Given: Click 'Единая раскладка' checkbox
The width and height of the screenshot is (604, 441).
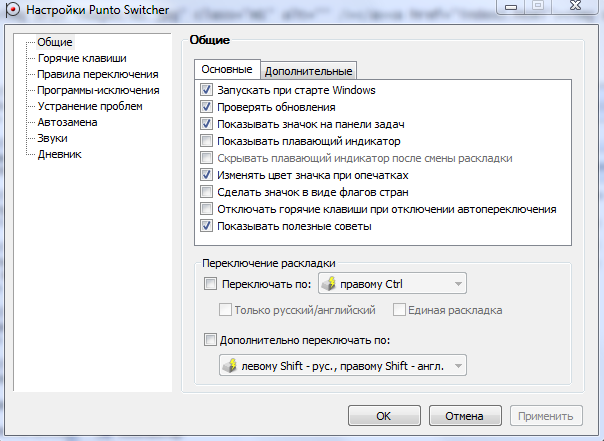Looking at the screenshot, I should (x=399, y=310).
